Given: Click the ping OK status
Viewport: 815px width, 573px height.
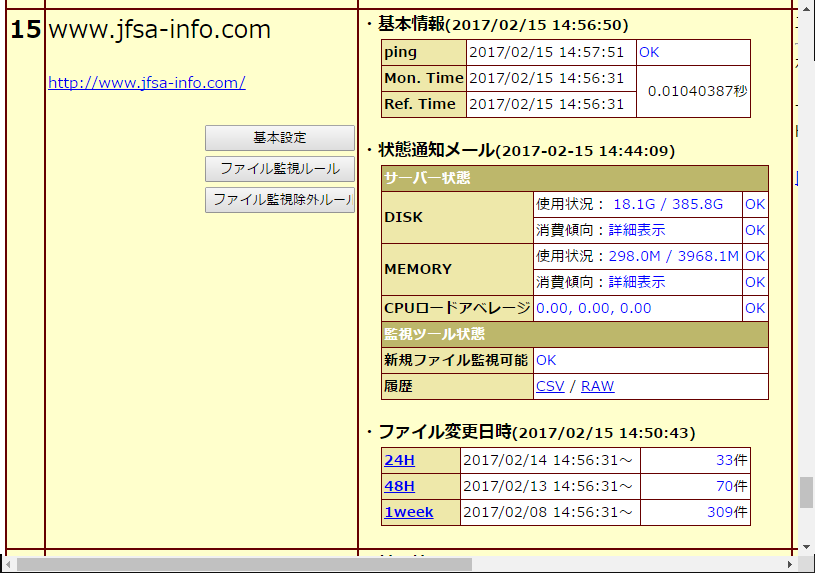Looking at the screenshot, I should tap(649, 52).
